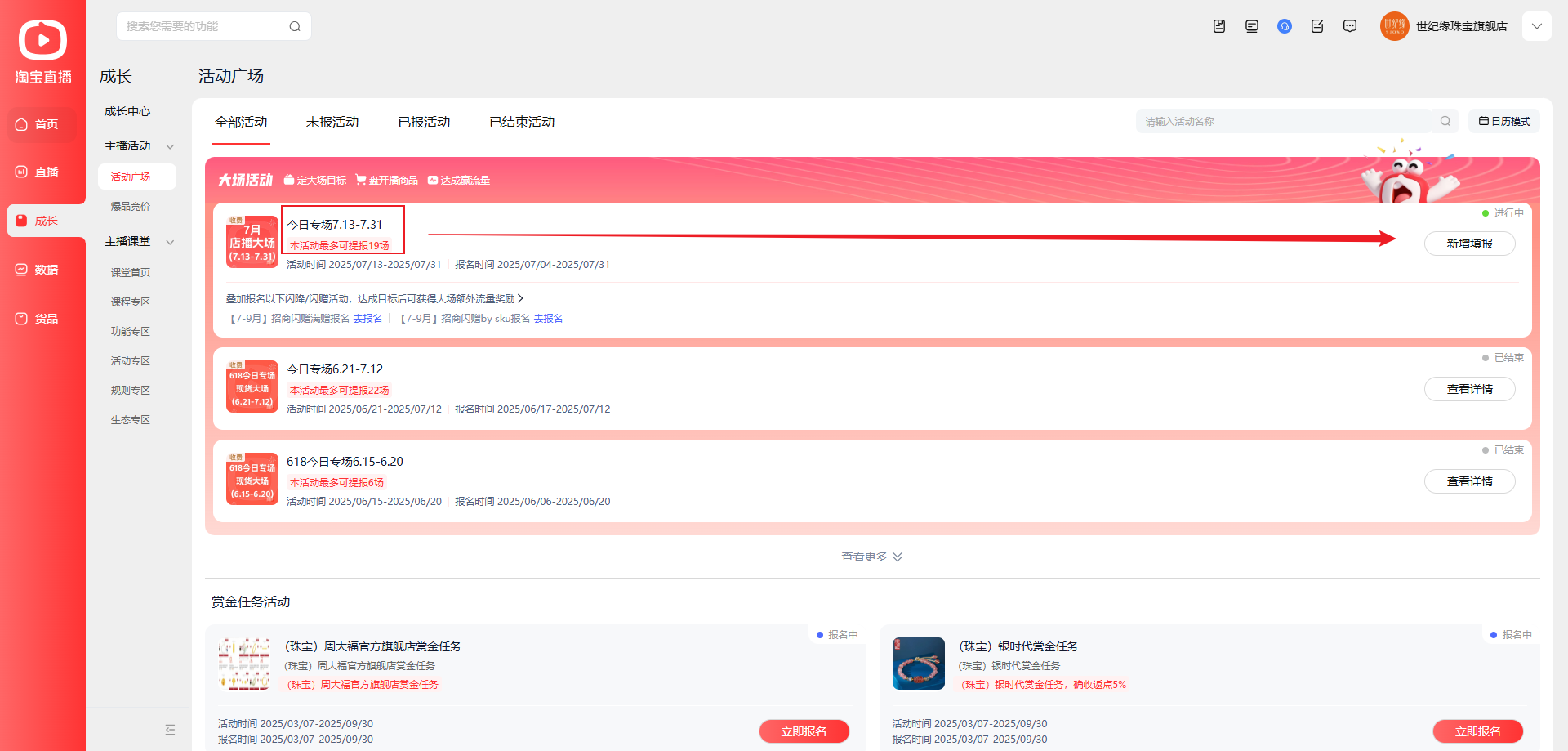Expand the store account dropdown arrow
The height and width of the screenshot is (751, 1568).
(1536, 26)
